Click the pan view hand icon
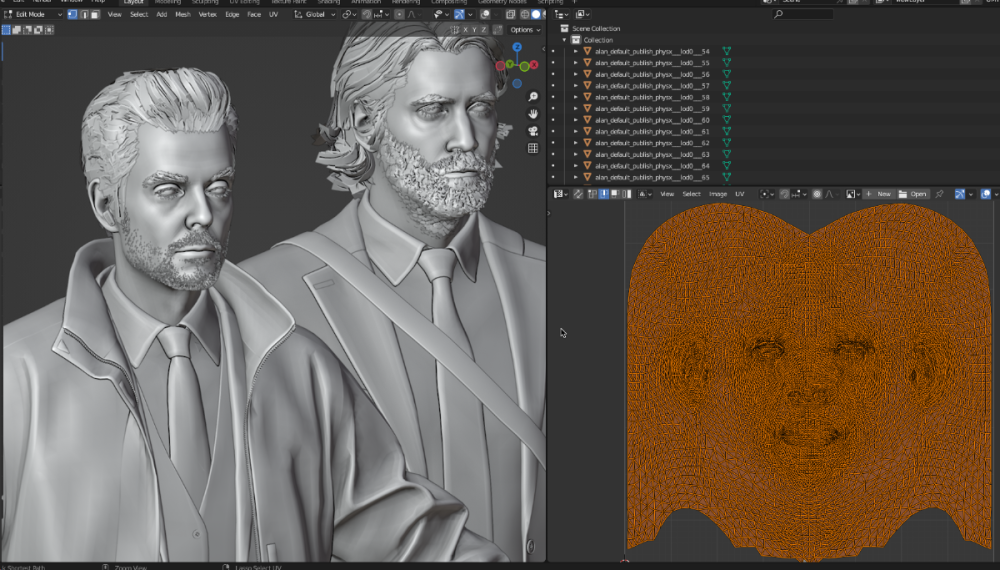The image size is (1000, 570). tap(533, 113)
